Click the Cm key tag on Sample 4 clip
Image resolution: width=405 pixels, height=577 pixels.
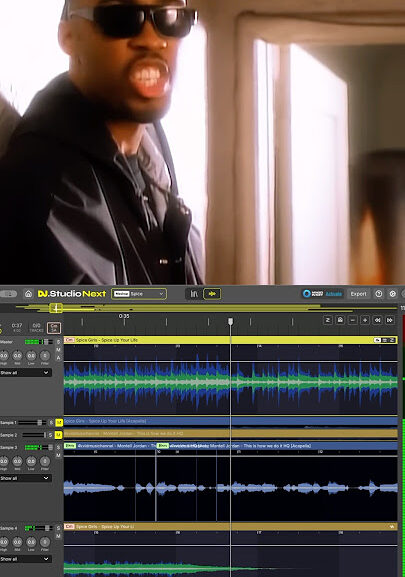[x=70, y=527]
